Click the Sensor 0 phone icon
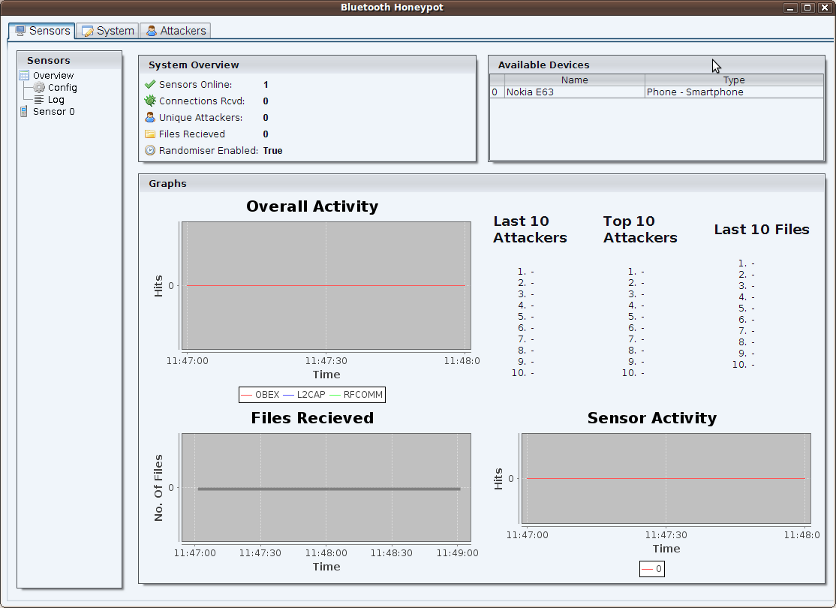836x608 pixels. click(24, 112)
